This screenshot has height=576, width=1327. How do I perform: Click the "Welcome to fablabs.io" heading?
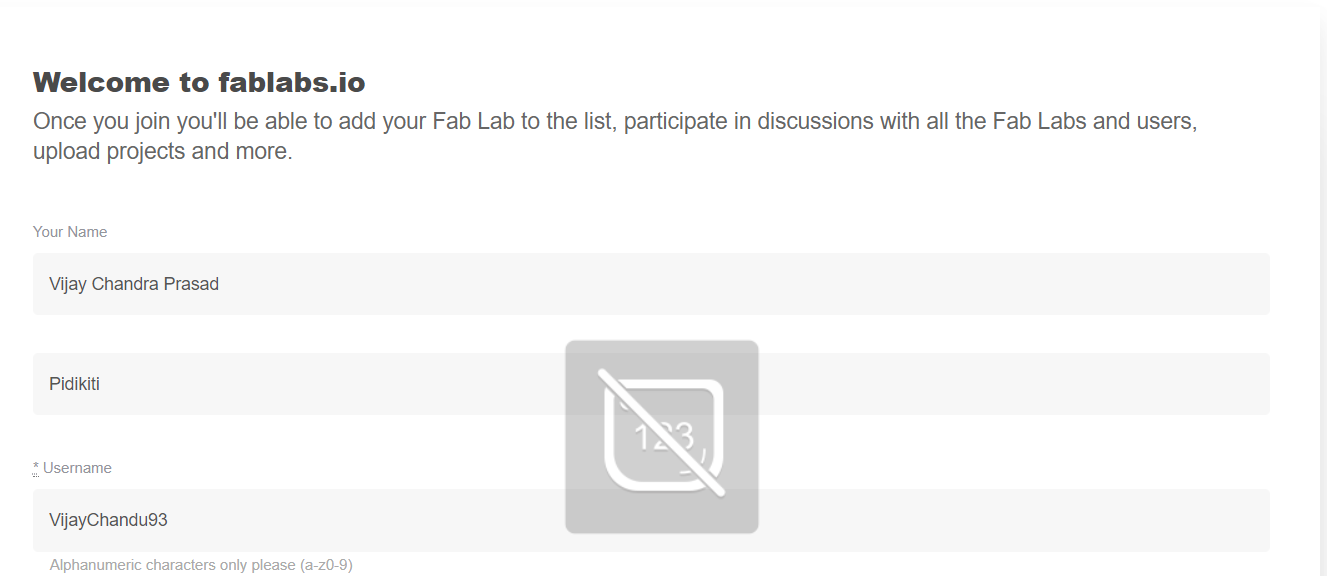click(199, 81)
